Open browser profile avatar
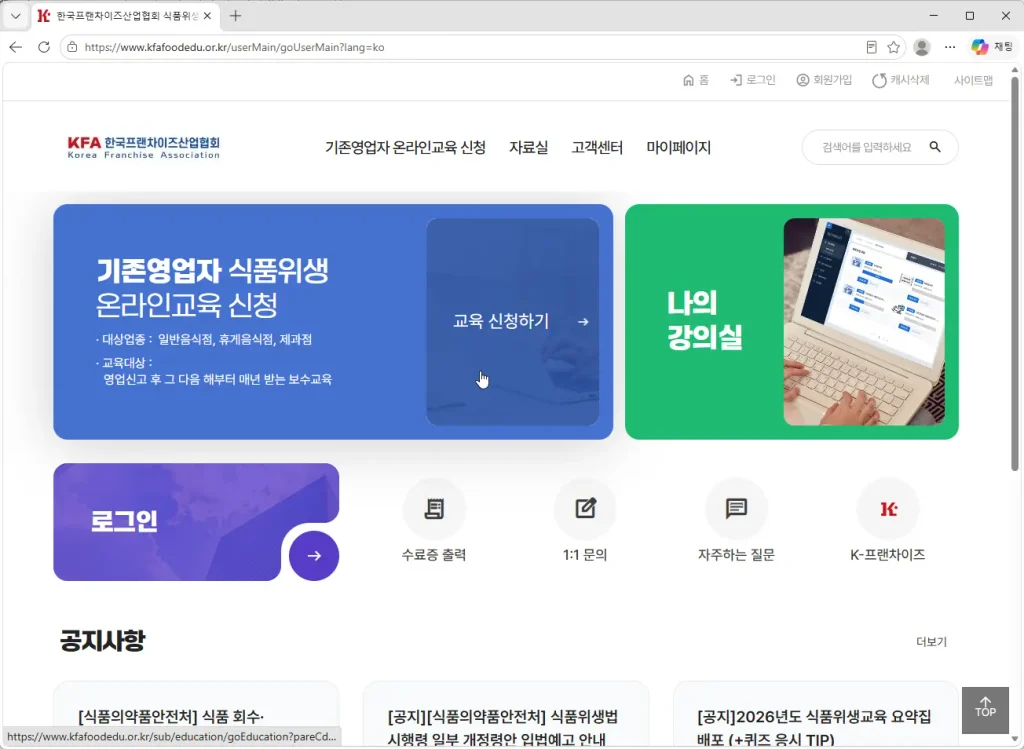The height and width of the screenshot is (749, 1024). tap(921, 47)
